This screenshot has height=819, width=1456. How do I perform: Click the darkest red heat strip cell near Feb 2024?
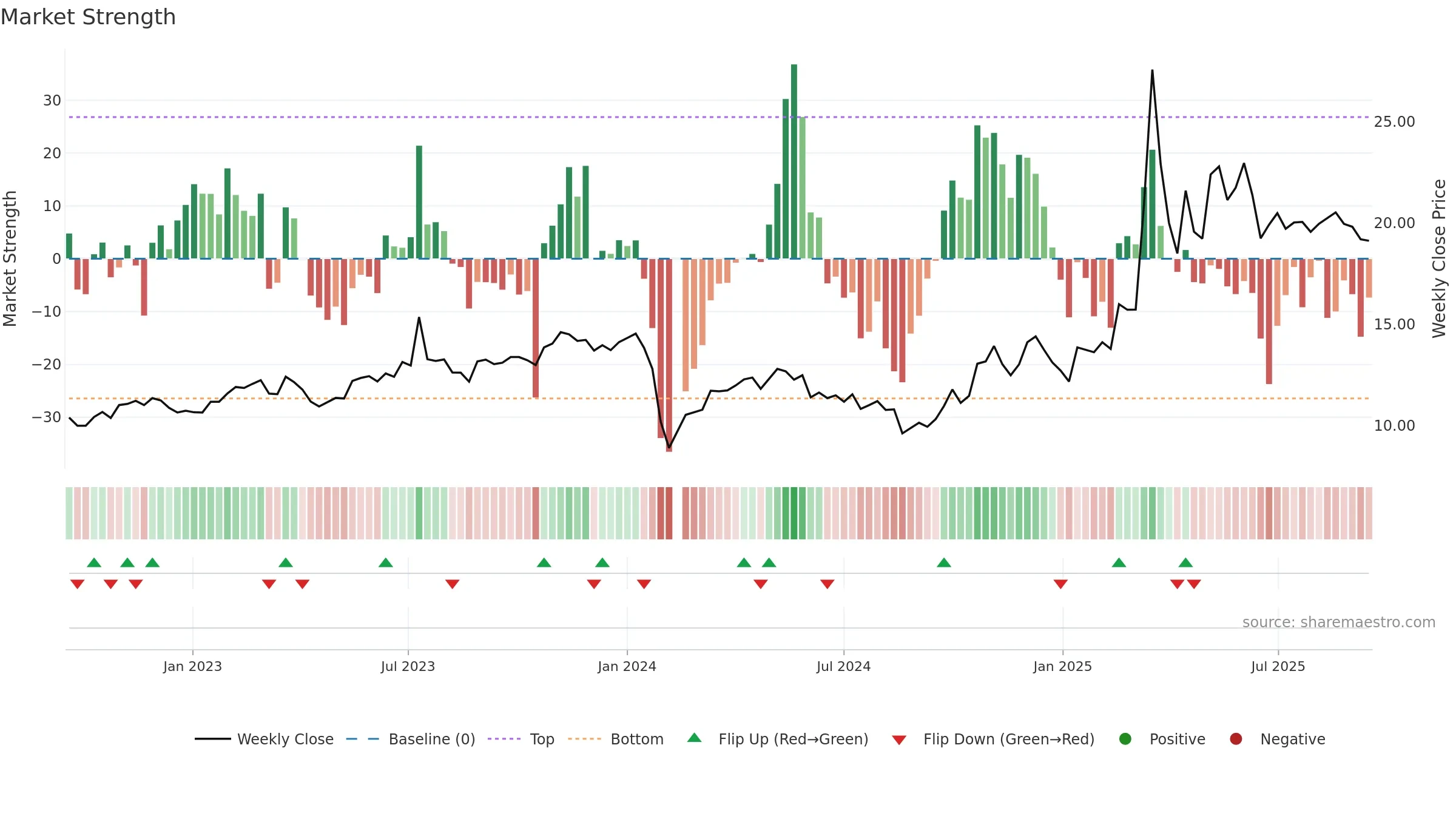[x=669, y=513]
